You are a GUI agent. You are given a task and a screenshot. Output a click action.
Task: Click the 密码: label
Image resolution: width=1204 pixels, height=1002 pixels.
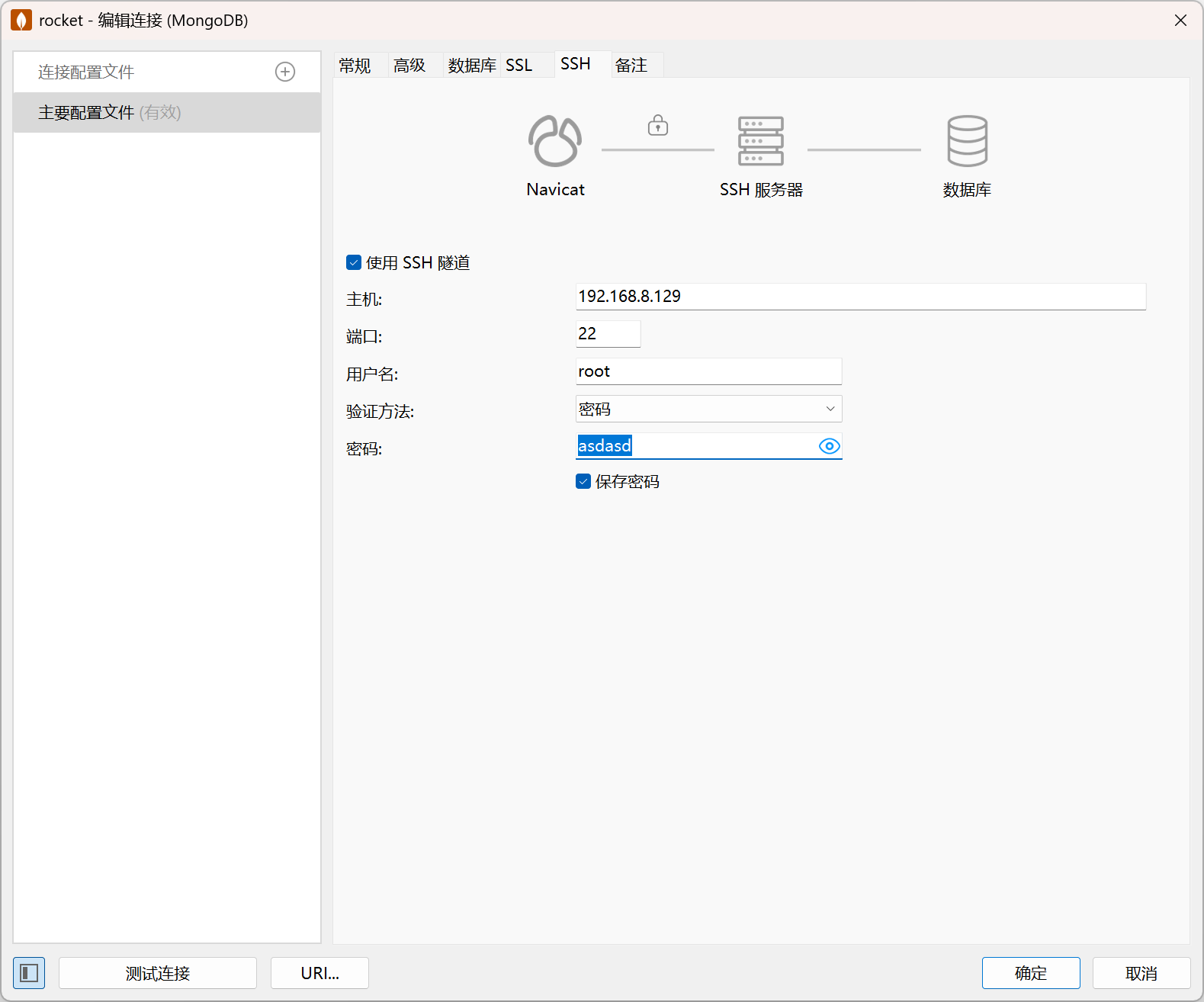pyautogui.click(x=364, y=449)
